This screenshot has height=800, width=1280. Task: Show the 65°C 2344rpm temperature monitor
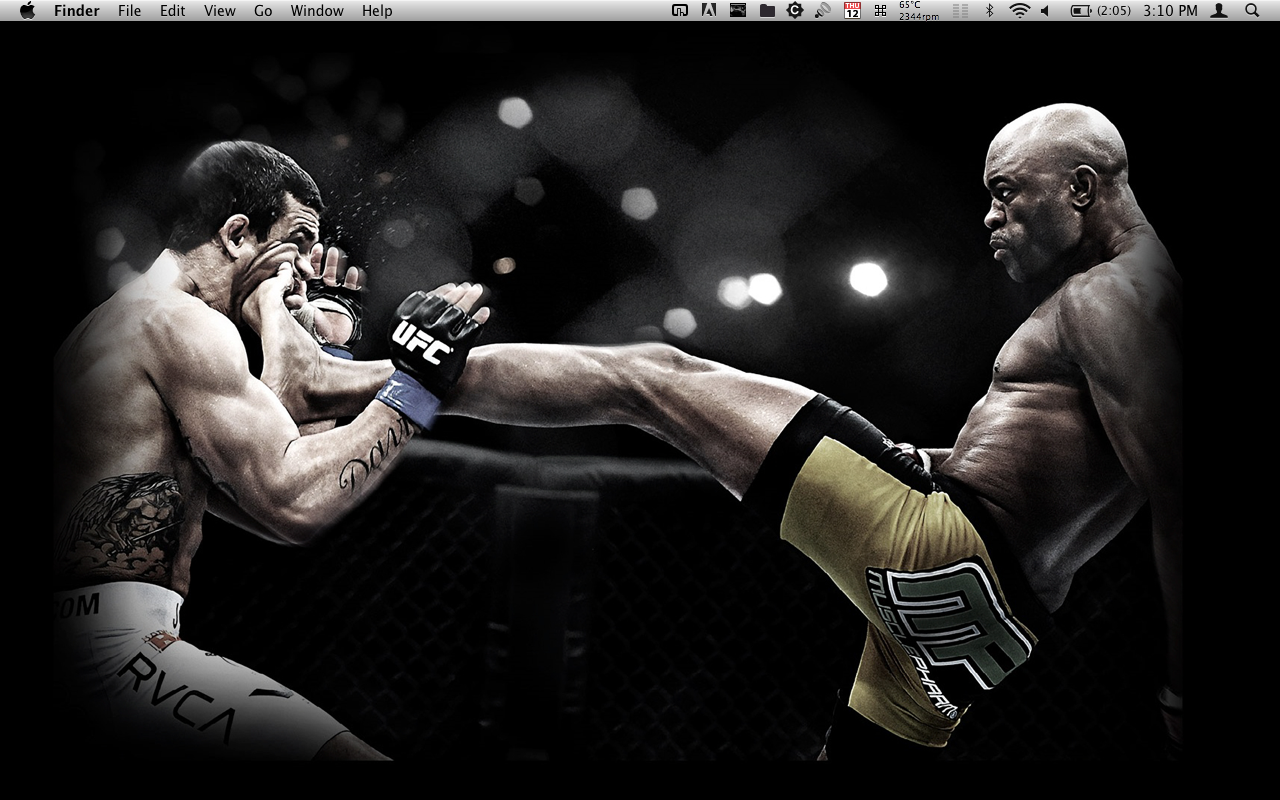[918, 11]
